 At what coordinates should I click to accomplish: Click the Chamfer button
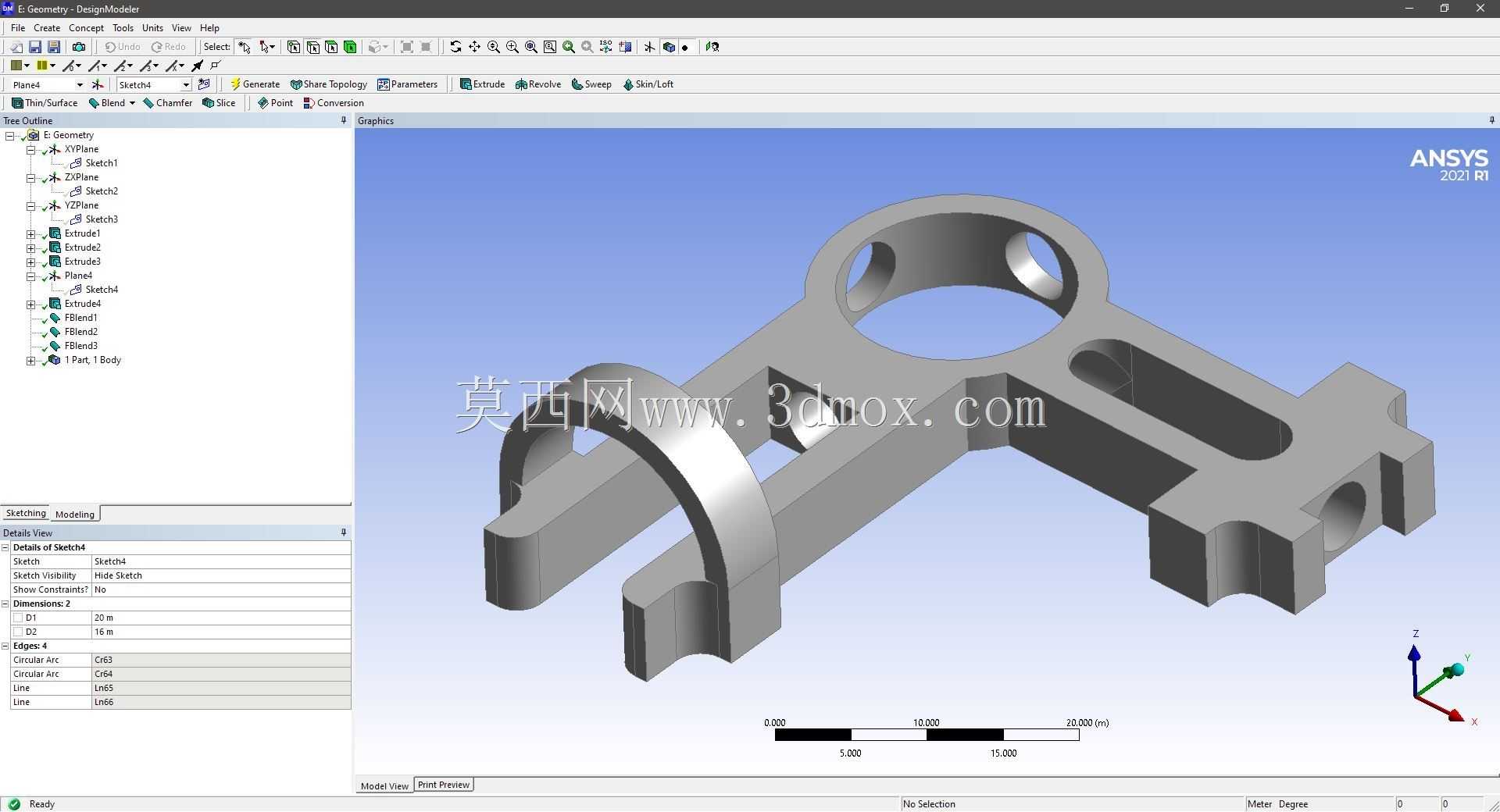[168, 103]
